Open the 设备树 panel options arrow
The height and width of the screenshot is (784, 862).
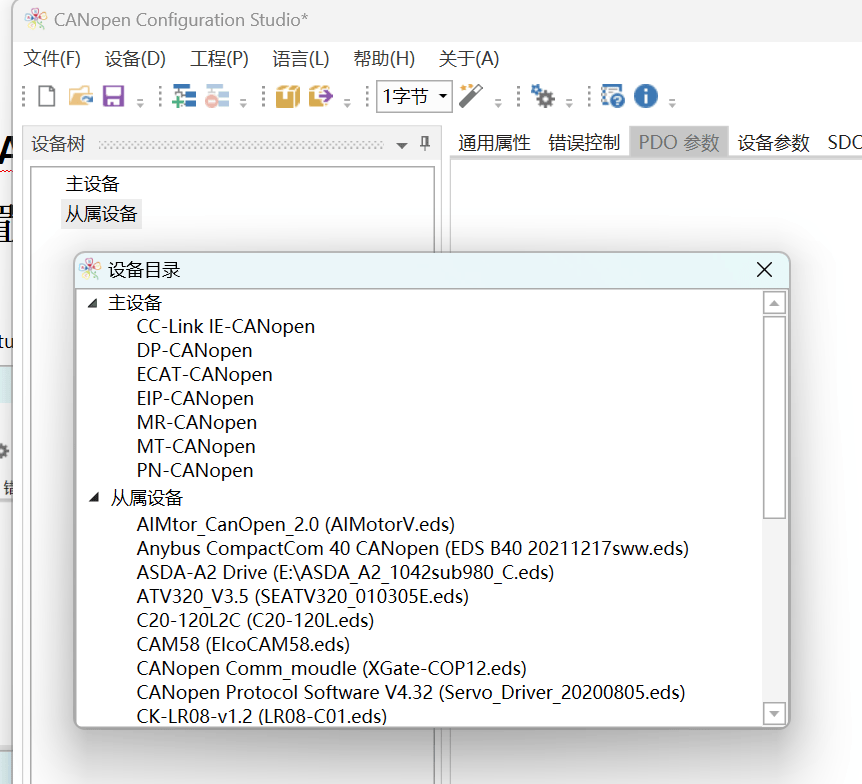402,145
